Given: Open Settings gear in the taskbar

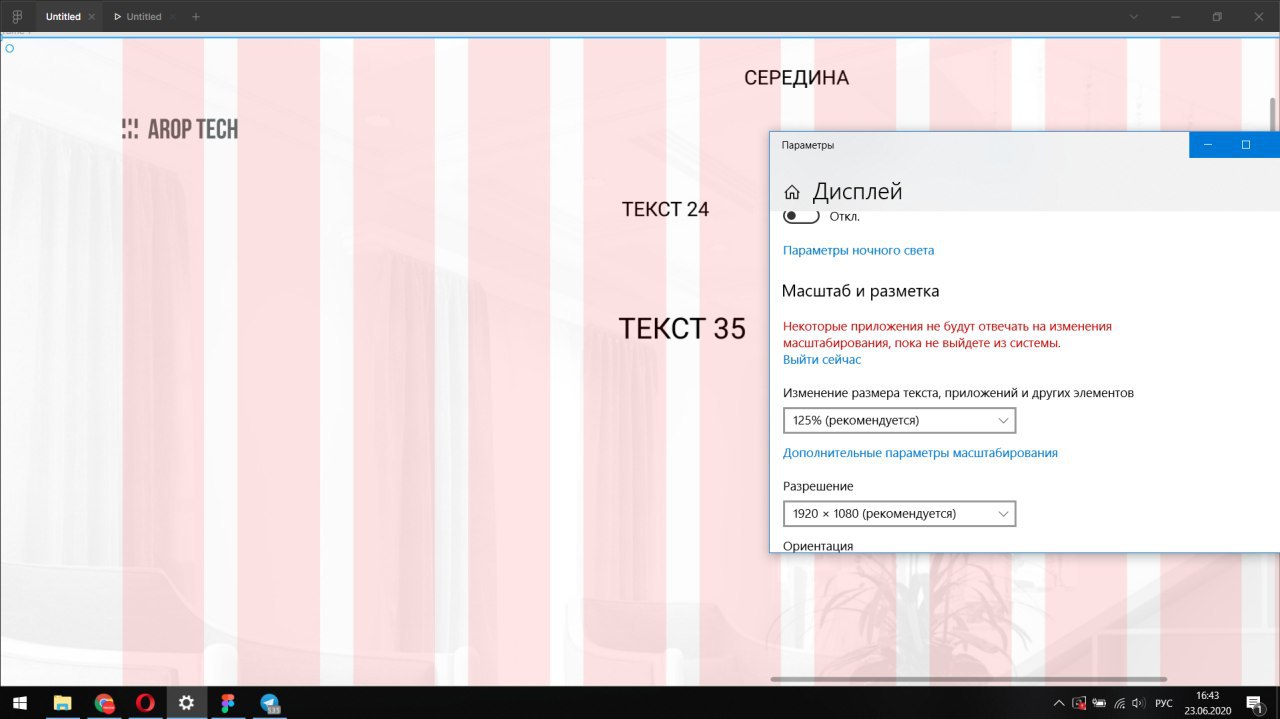Looking at the screenshot, I should click(x=186, y=703).
